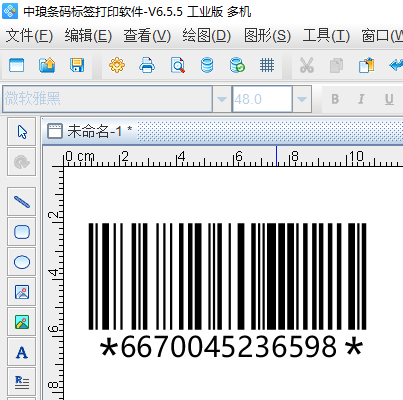Open the 窗口 menu

(382, 35)
